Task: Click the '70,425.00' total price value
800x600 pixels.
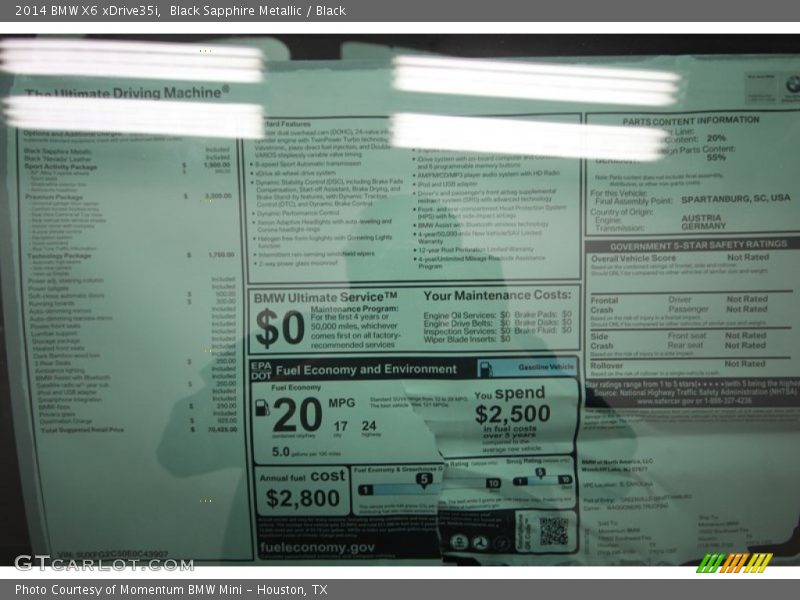Action: [x=222, y=430]
